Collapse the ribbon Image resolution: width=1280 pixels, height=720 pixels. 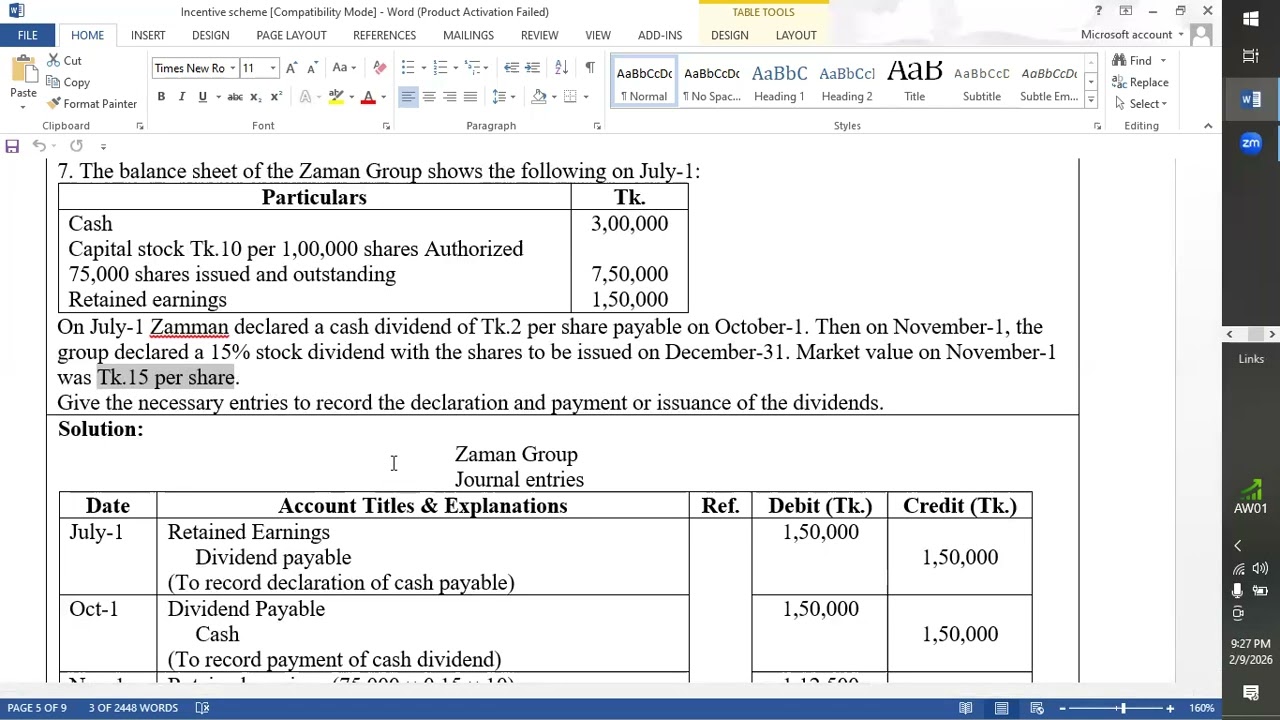(x=1208, y=126)
